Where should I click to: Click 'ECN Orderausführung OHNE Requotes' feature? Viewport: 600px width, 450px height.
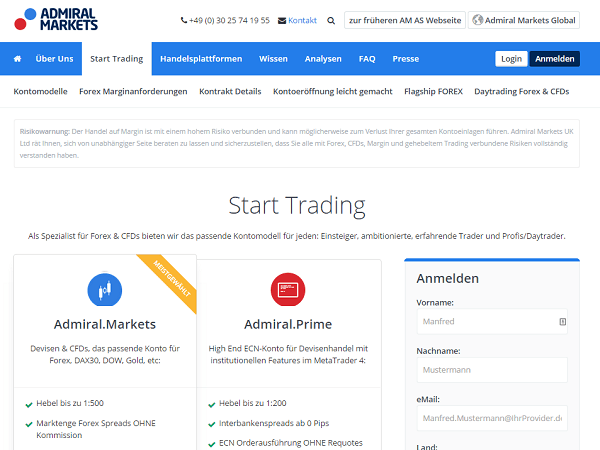click(x=291, y=443)
